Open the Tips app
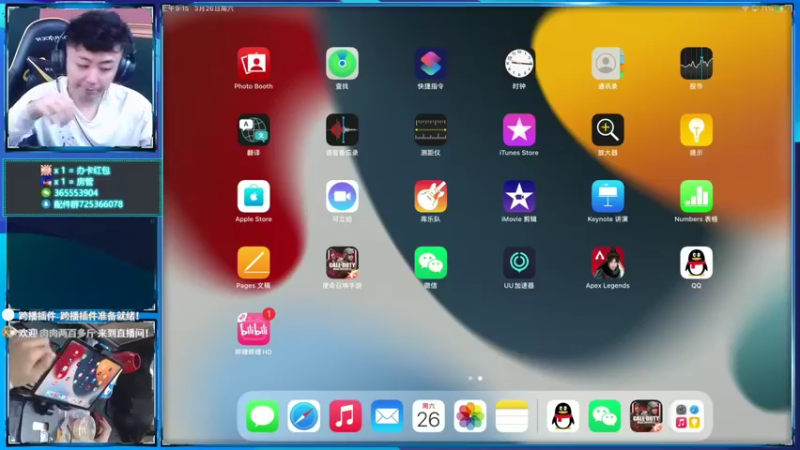The height and width of the screenshot is (450, 800). (x=696, y=130)
